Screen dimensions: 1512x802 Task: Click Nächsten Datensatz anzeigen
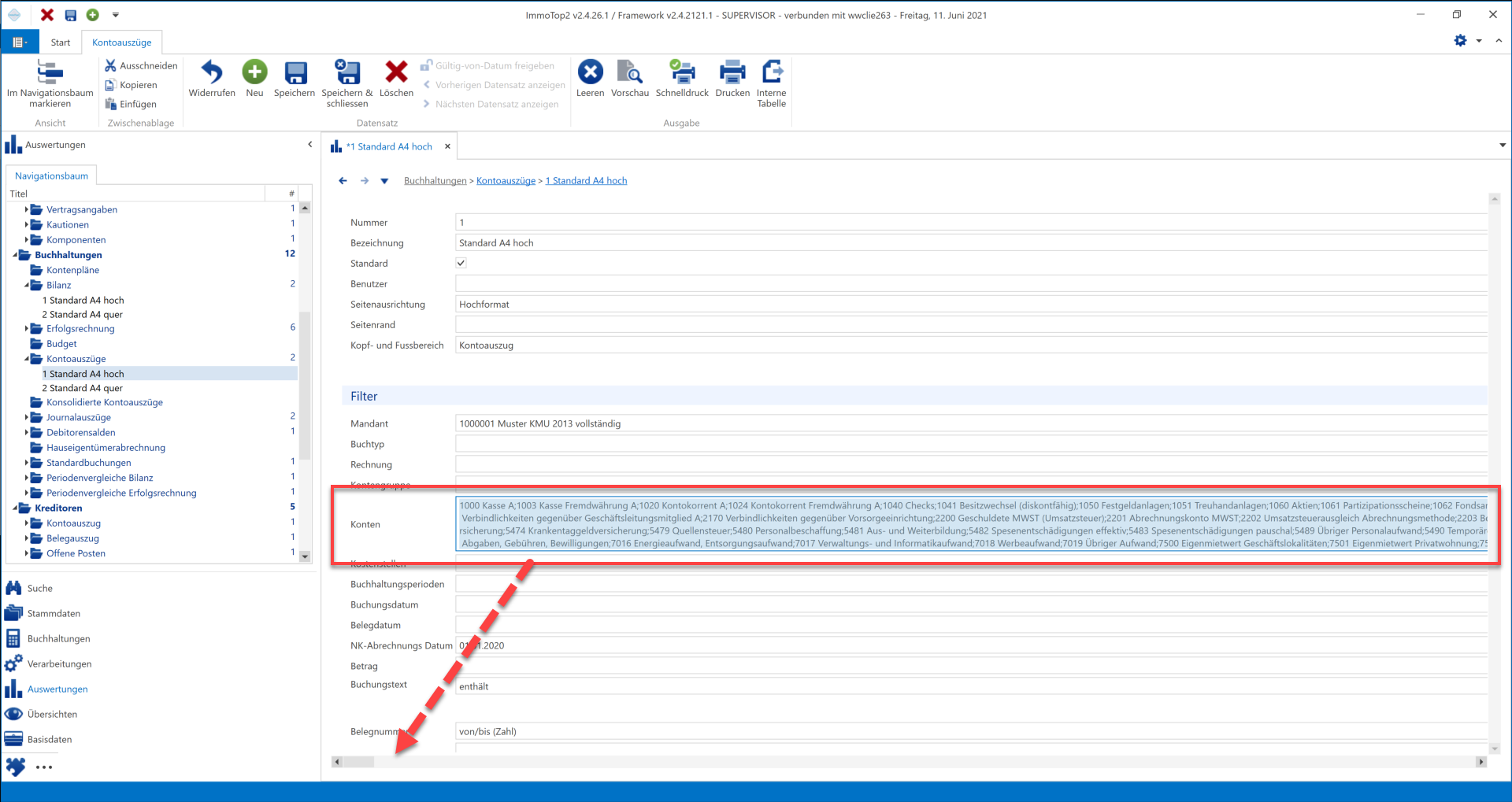pyautogui.click(x=490, y=104)
